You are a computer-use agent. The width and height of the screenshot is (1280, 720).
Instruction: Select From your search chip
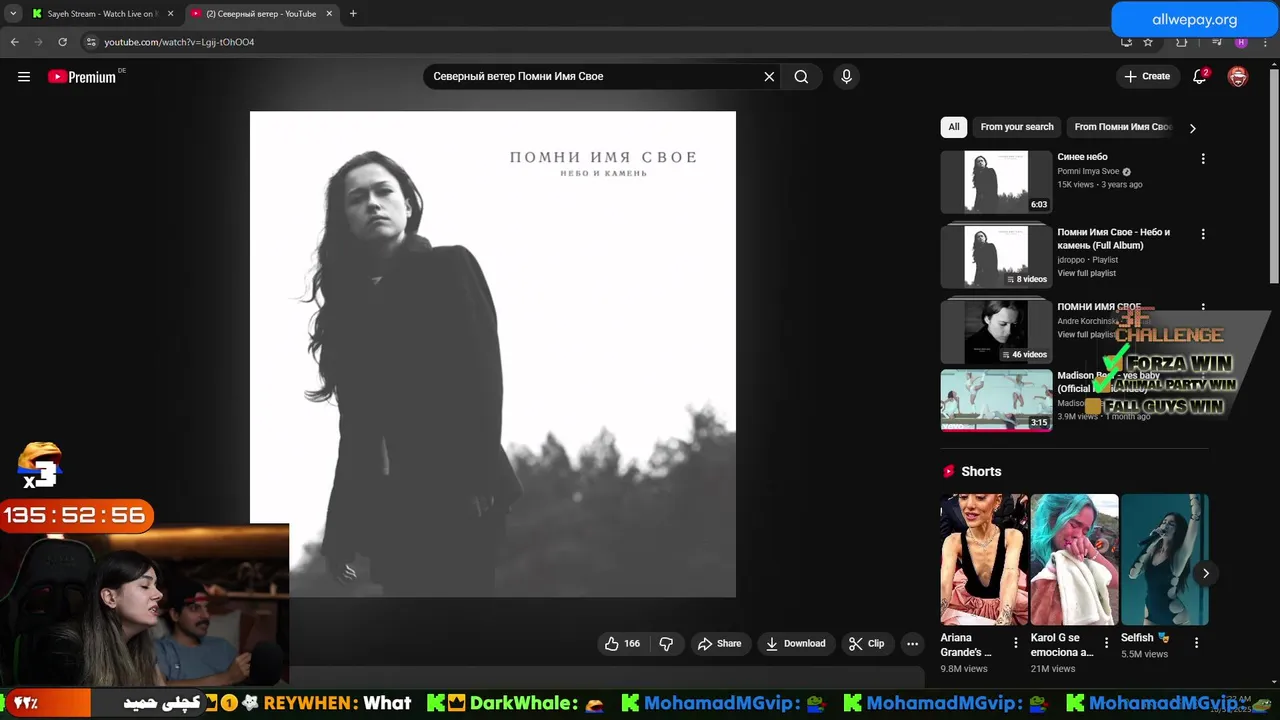[1017, 127]
